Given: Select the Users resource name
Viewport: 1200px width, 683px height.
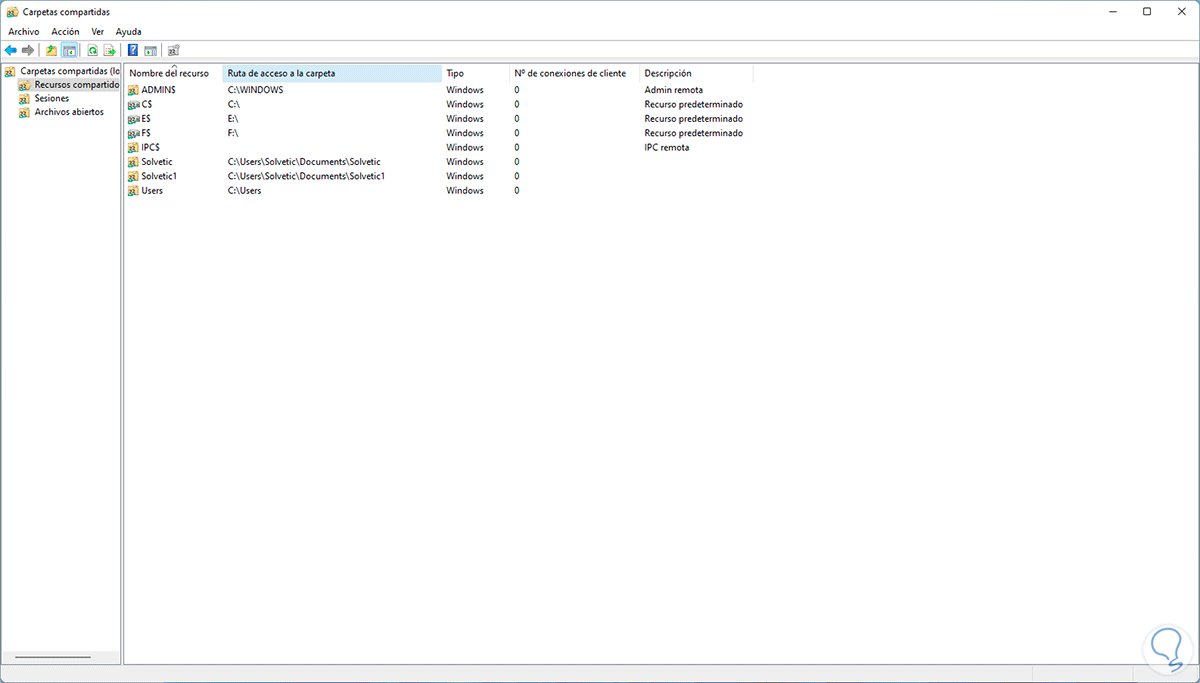Looking at the screenshot, I should 152,191.
